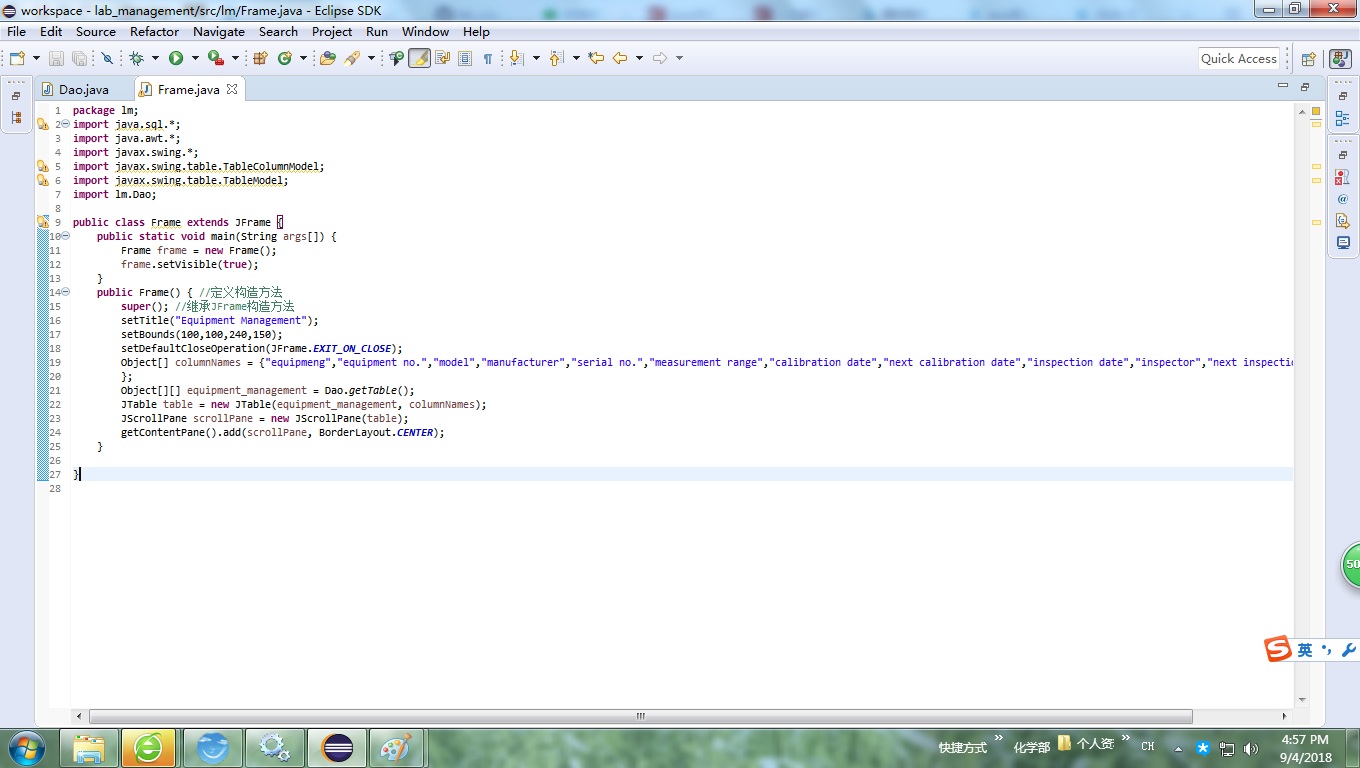Open the Navigate menu
This screenshot has width=1360, height=768.
pyautogui.click(x=219, y=31)
